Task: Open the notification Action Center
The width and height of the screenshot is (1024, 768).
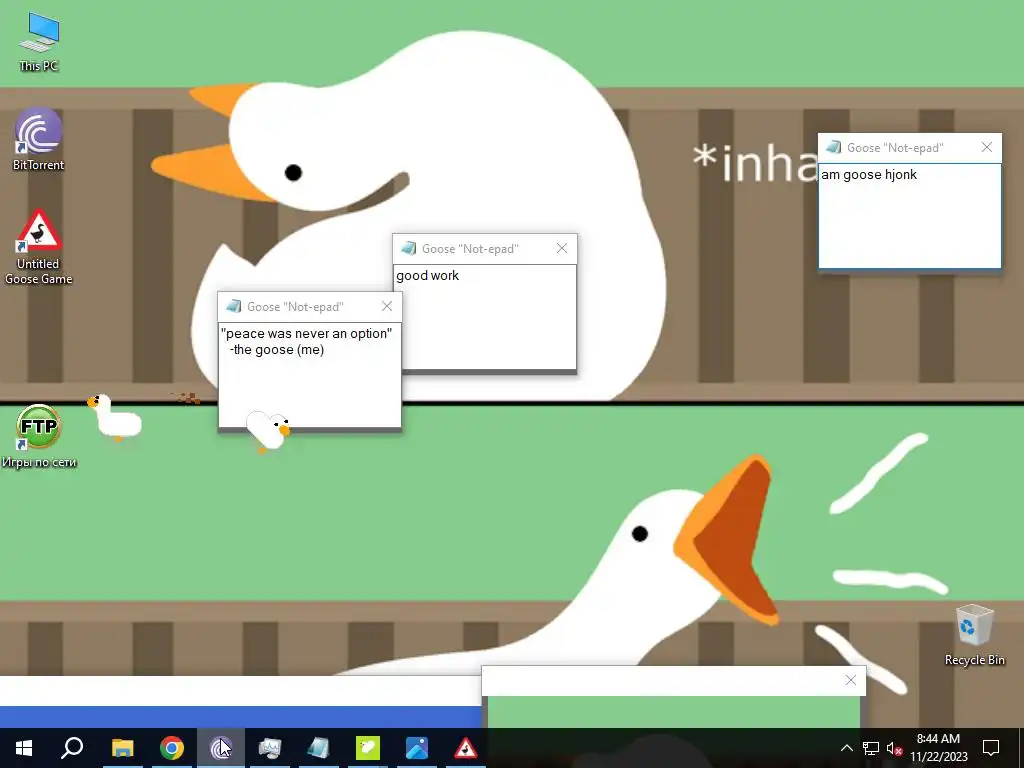Action: pyautogui.click(x=991, y=748)
